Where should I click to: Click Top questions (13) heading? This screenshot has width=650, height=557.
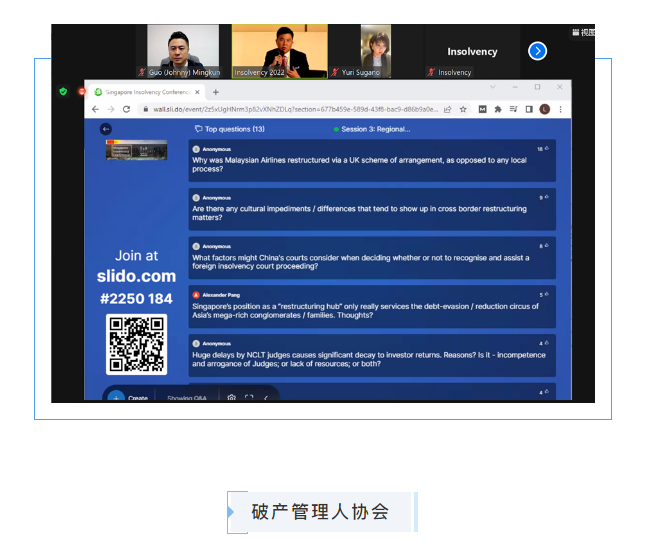coord(230,129)
